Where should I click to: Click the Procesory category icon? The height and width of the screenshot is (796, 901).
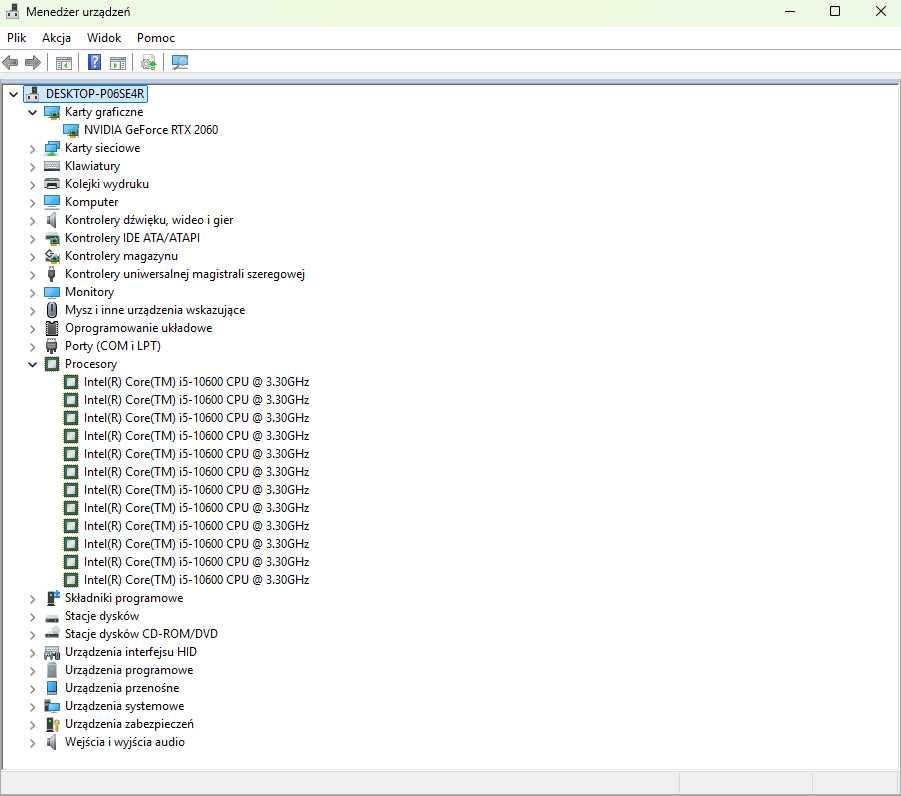pos(52,364)
